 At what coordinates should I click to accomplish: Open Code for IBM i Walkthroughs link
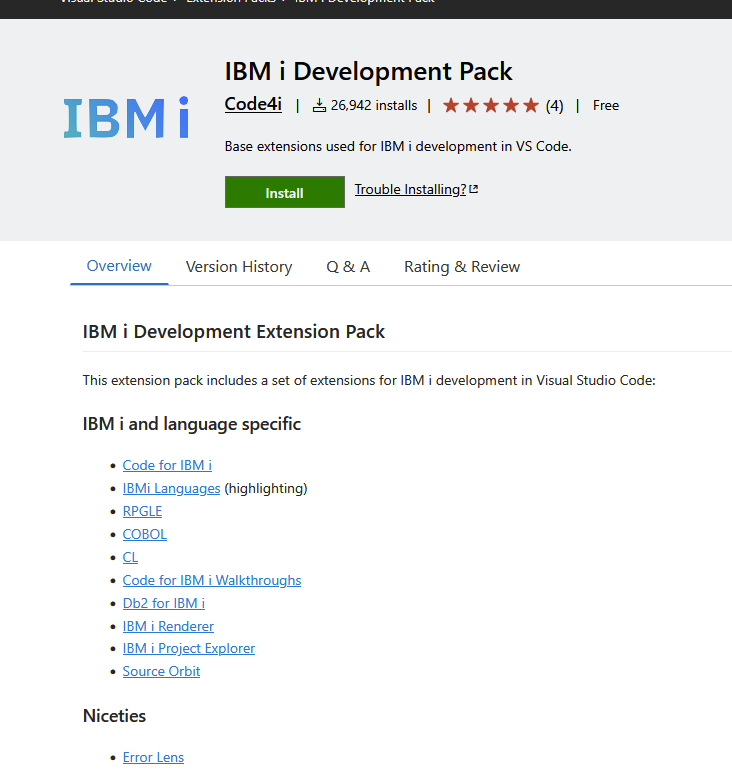(x=212, y=580)
